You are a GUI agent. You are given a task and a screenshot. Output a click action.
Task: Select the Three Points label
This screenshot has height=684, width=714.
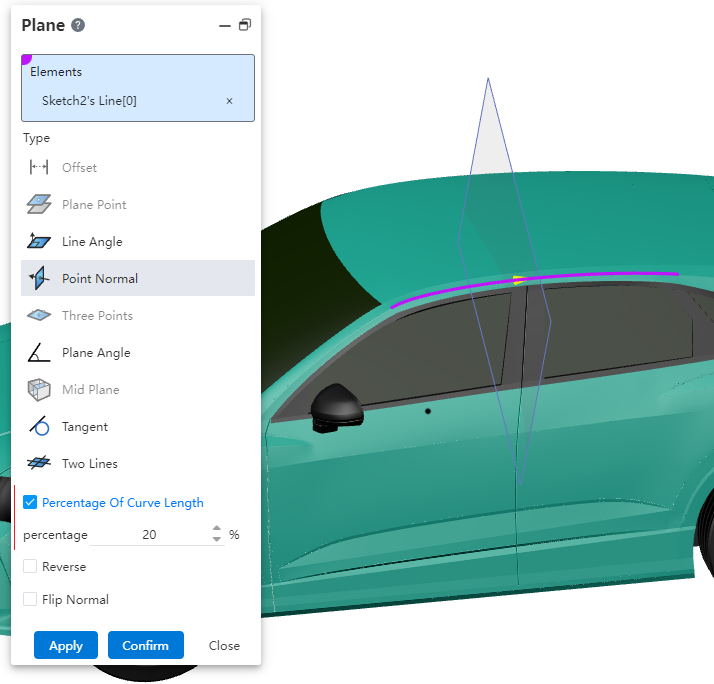coord(97,316)
